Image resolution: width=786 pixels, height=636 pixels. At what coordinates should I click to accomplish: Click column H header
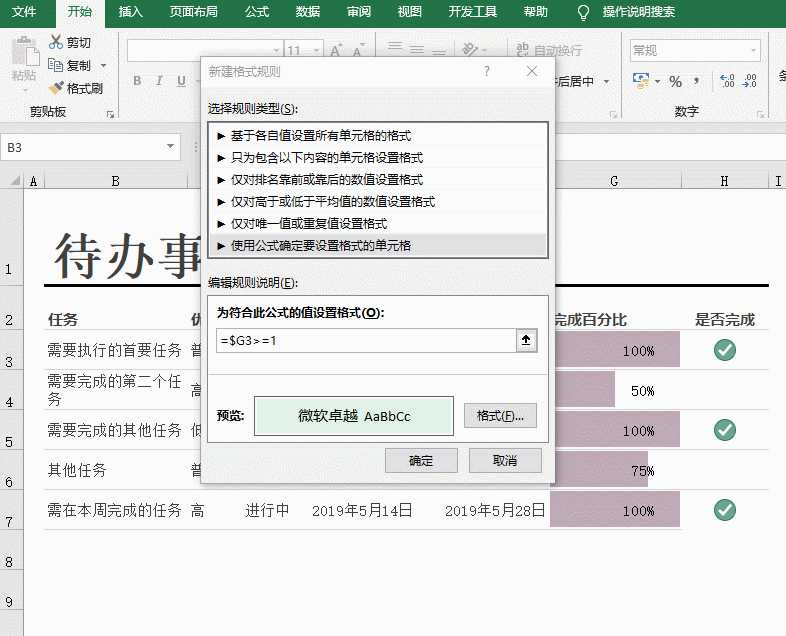pos(724,180)
